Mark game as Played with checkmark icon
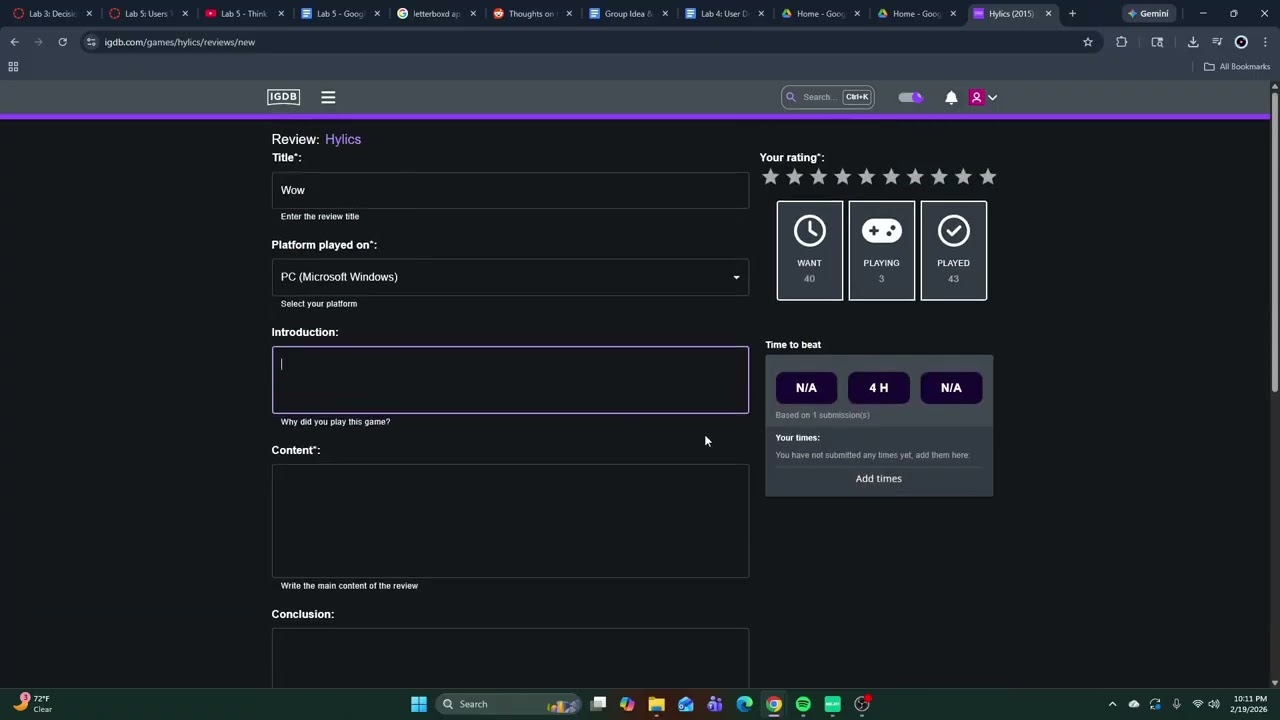1280x720 pixels. 953,250
